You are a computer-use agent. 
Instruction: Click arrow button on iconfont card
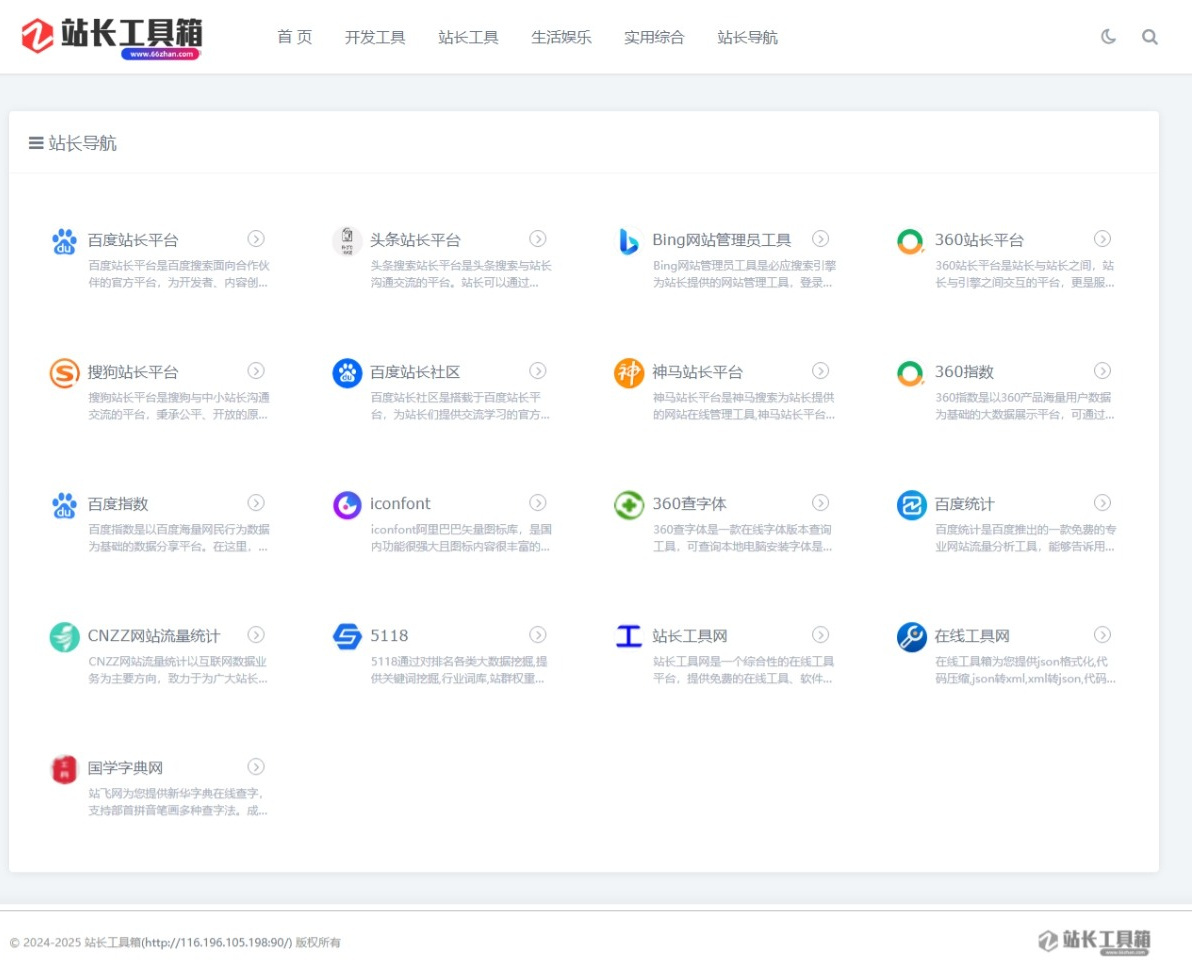tap(538, 502)
